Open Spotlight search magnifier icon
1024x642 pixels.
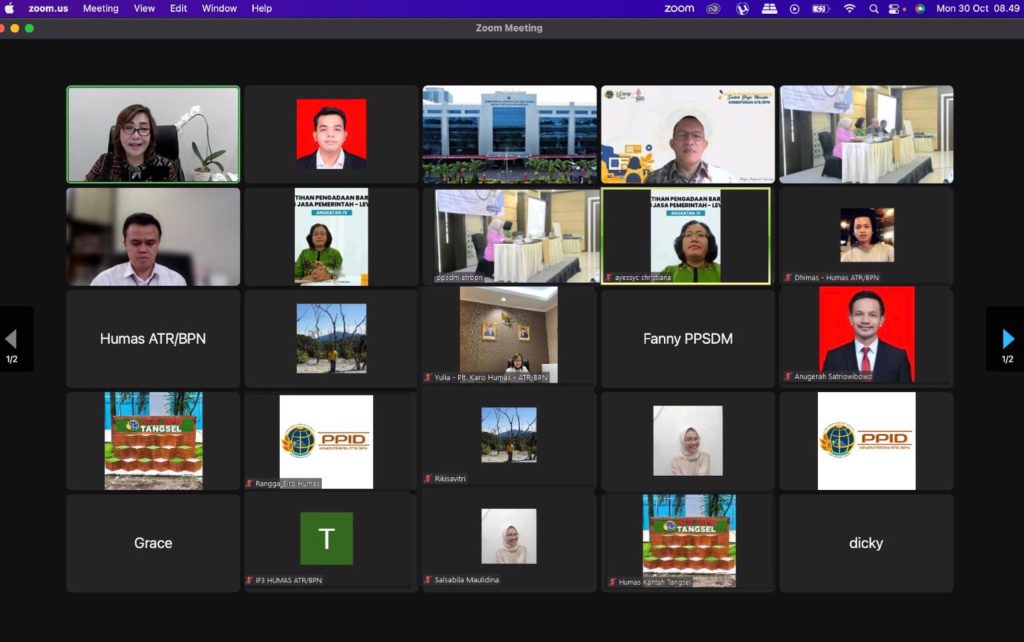874,8
